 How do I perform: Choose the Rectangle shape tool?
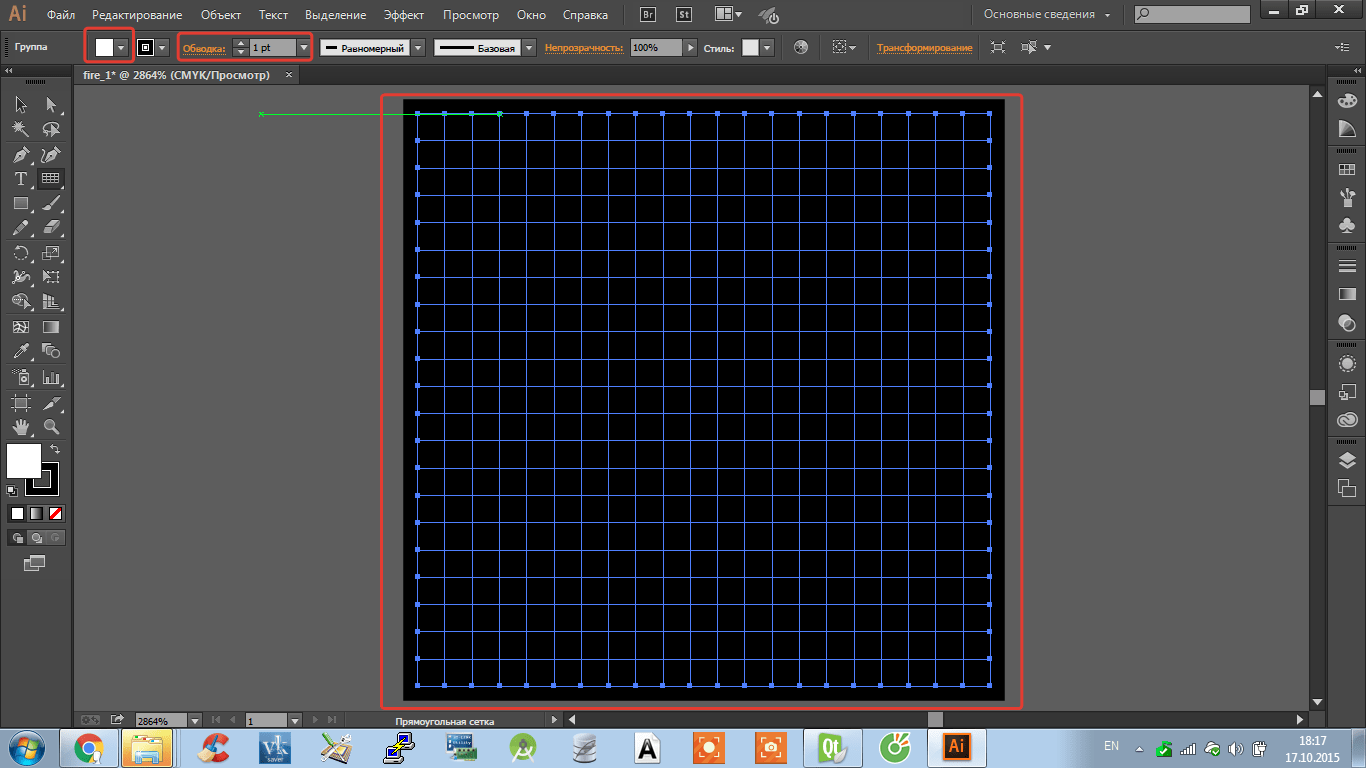(x=20, y=203)
